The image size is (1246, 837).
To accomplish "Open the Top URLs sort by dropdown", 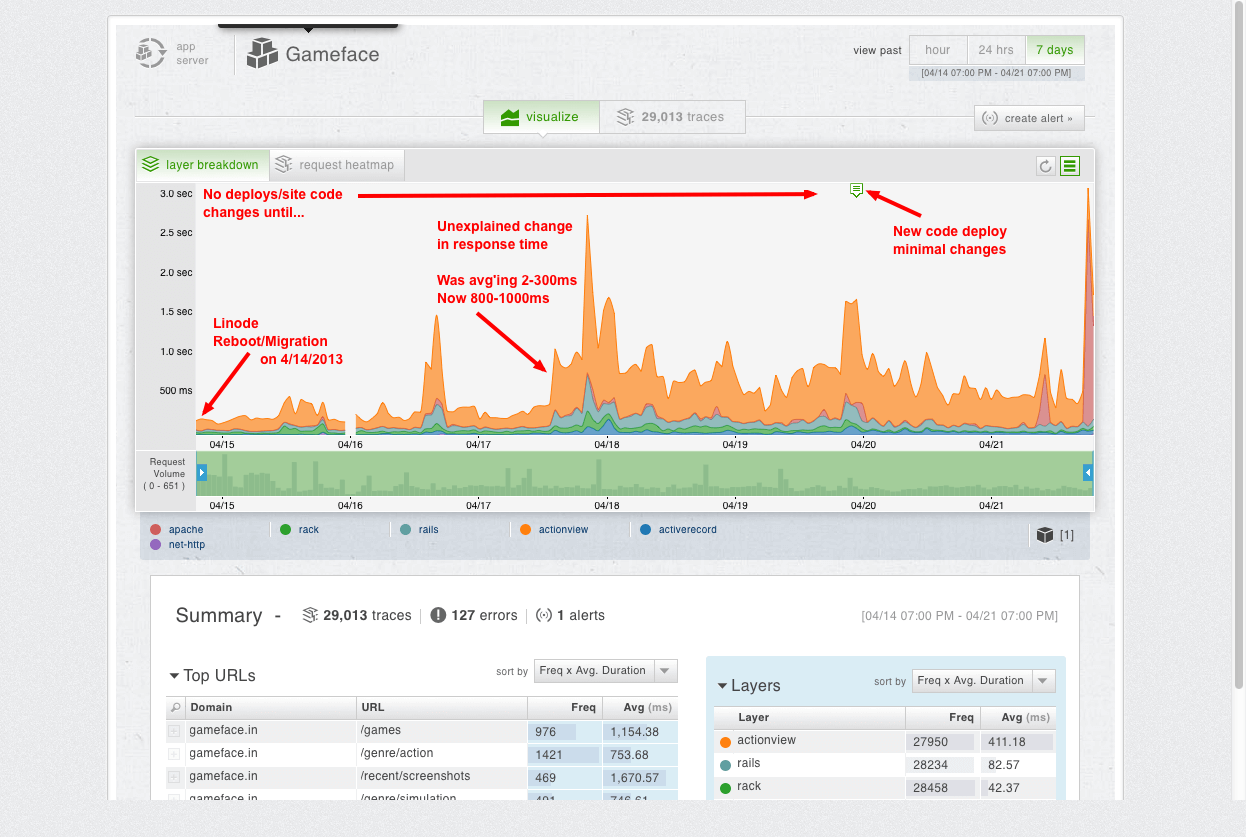I will [x=606, y=670].
